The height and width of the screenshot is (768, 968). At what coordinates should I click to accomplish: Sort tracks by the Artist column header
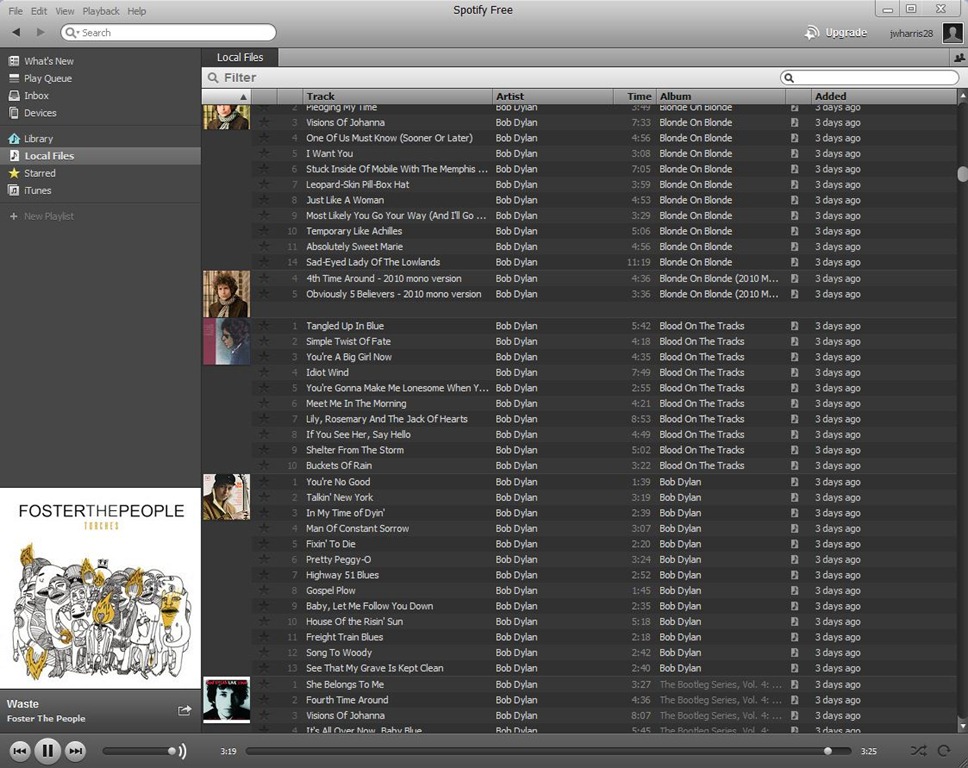pyautogui.click(x=551, y=96)
